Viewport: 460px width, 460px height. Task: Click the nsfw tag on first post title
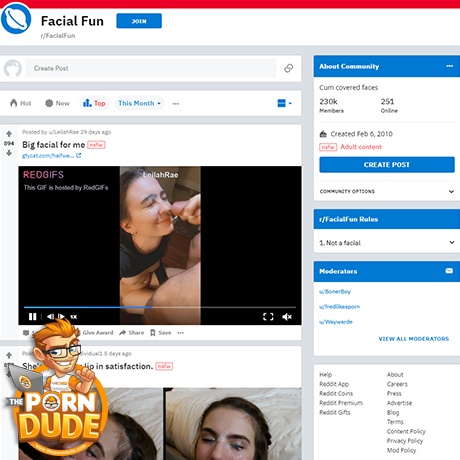96,145
